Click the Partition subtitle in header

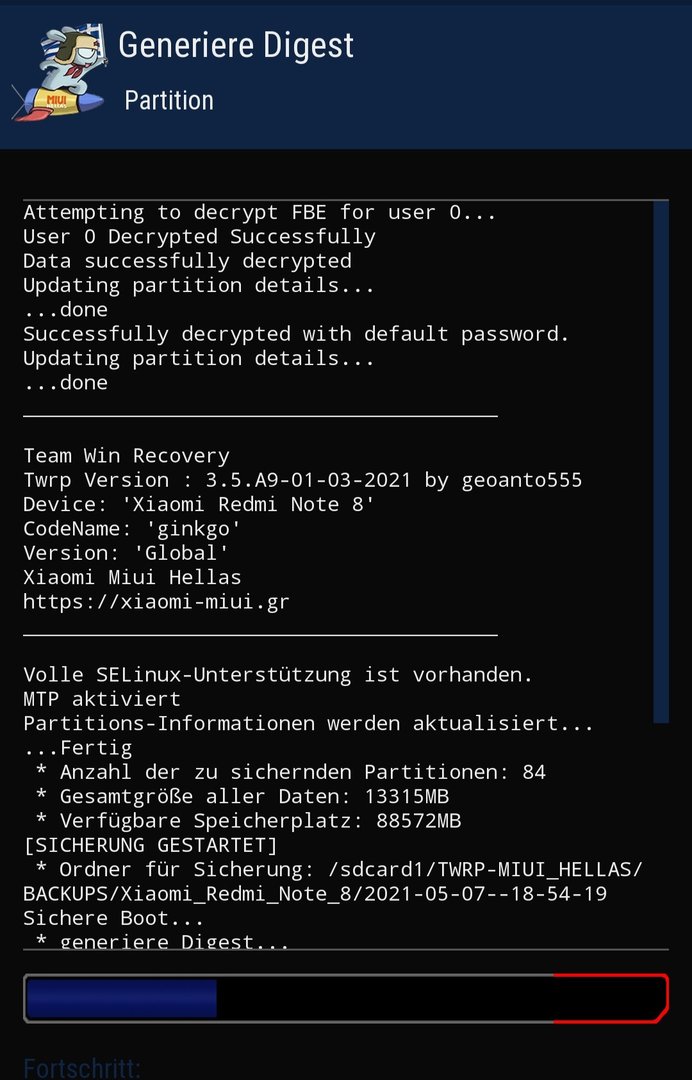[x=169, y=101]
